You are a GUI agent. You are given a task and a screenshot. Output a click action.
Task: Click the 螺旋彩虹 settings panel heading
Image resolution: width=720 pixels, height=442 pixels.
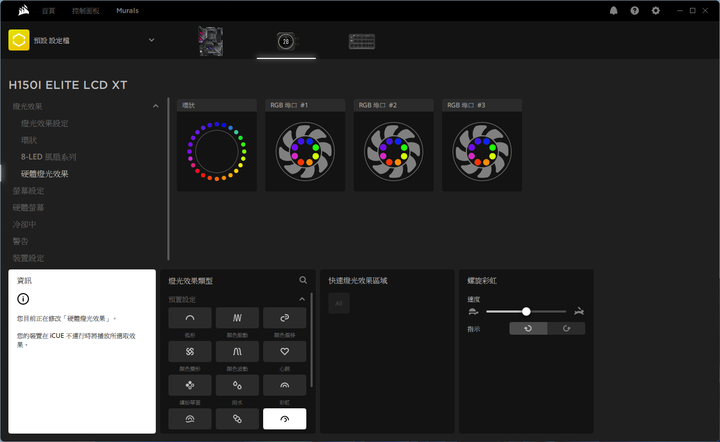point(482,280)
